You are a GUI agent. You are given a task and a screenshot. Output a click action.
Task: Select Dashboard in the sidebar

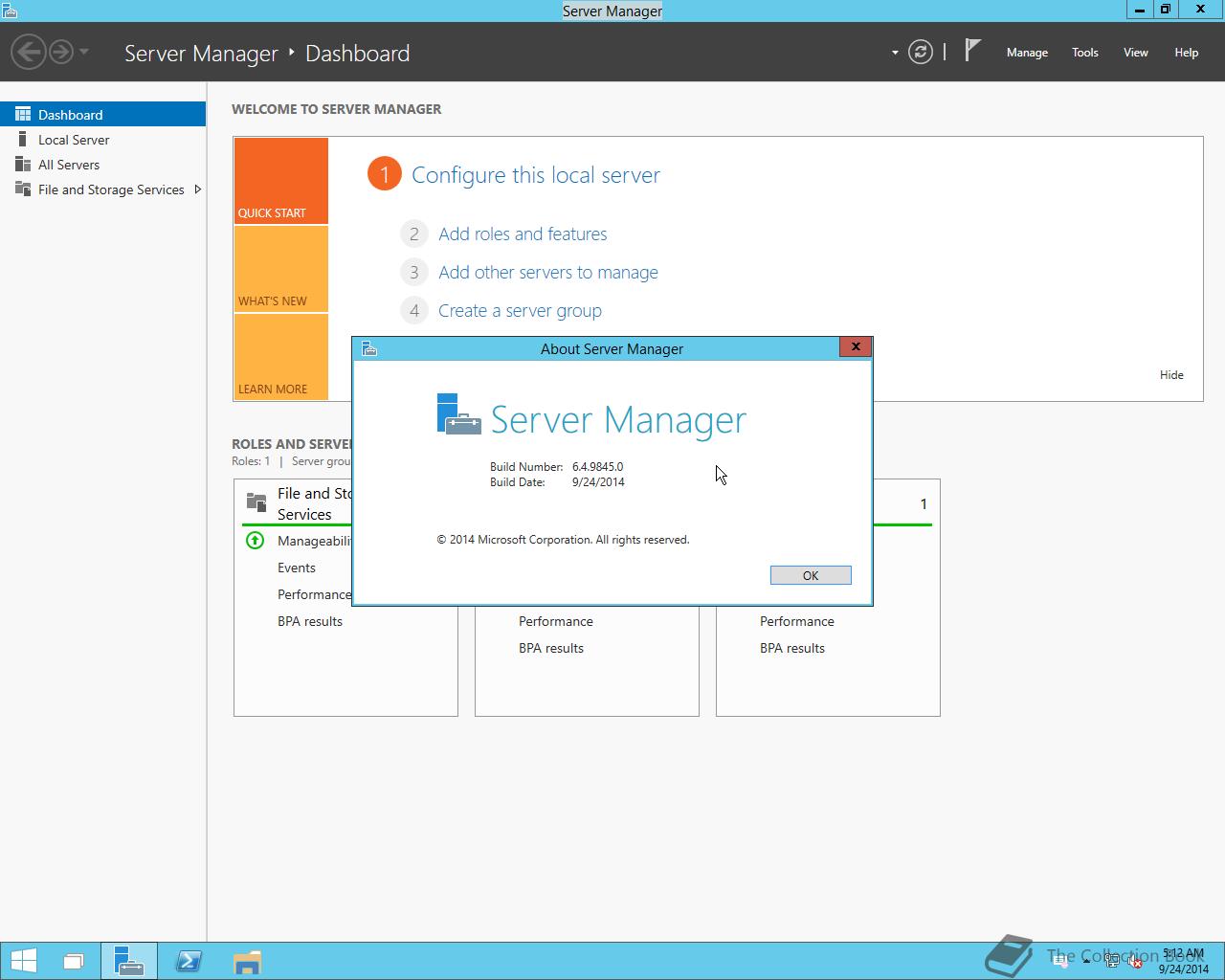click(103, 114)
